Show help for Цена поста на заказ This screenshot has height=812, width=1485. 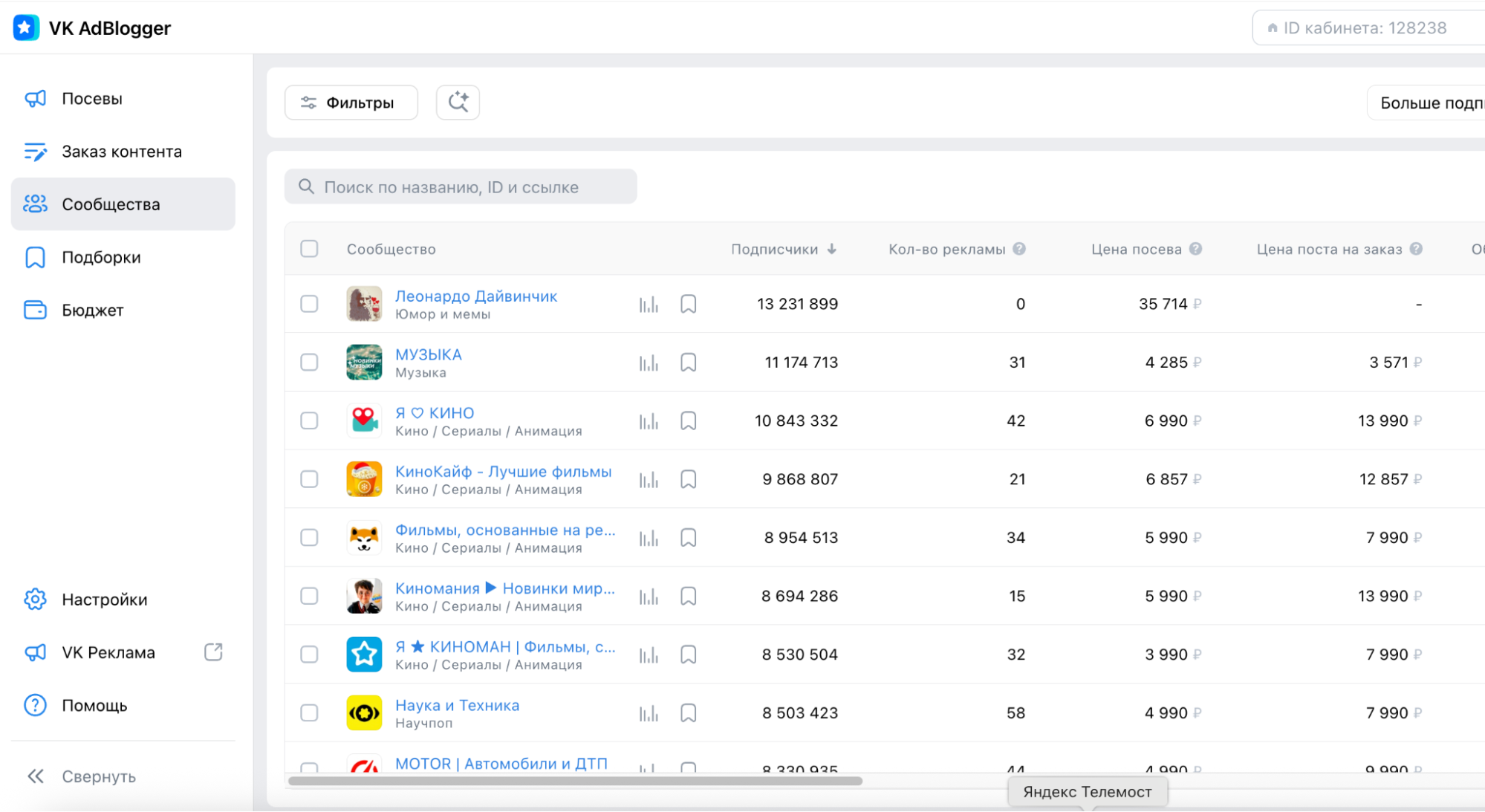pos(1416,249)
